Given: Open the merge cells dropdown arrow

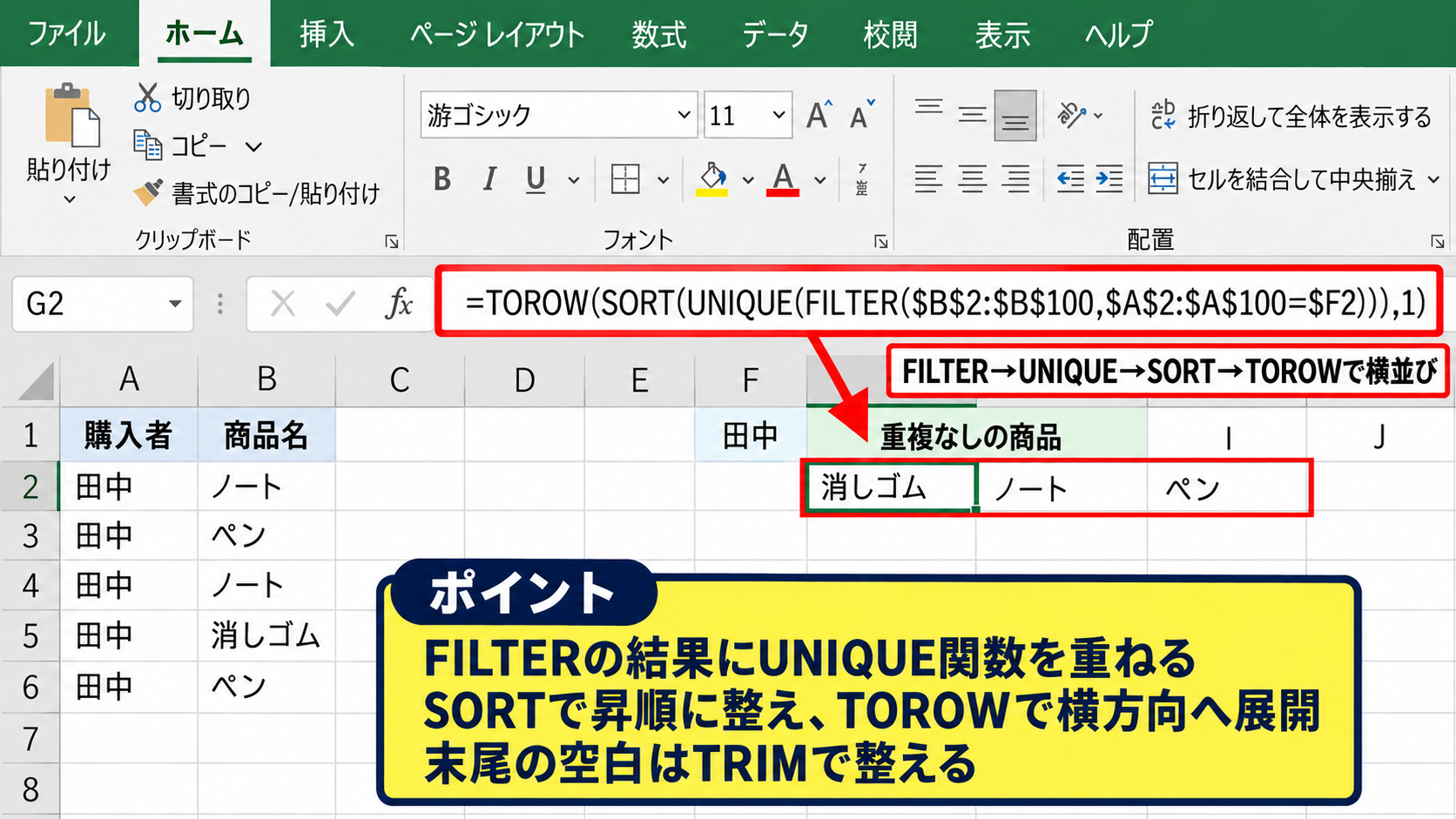Looking at the screenshot, I should tap(1433, 179).
